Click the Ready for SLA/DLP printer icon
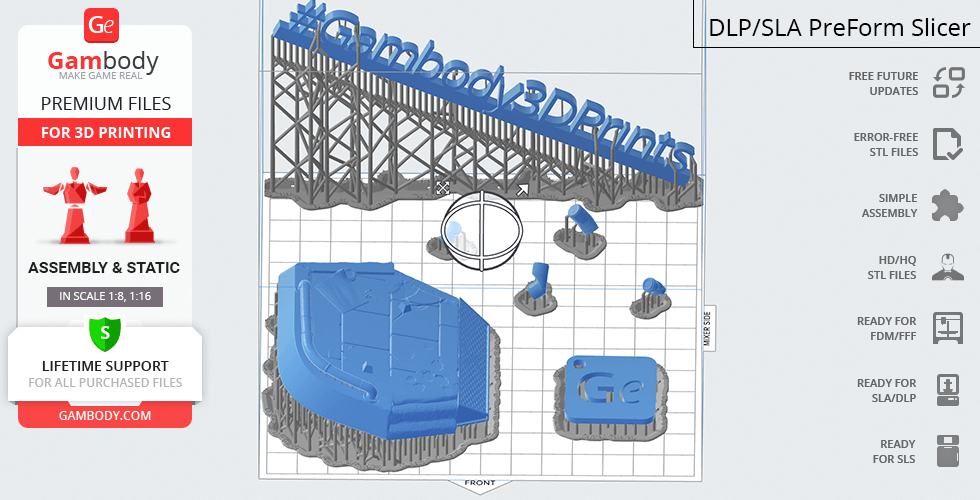 click(x=947, y=389)
